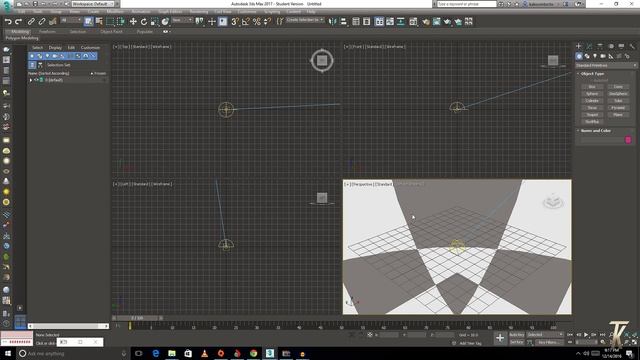Activate the Select and Place tool
Screen dimensions: 640x360
coord(165,22)
